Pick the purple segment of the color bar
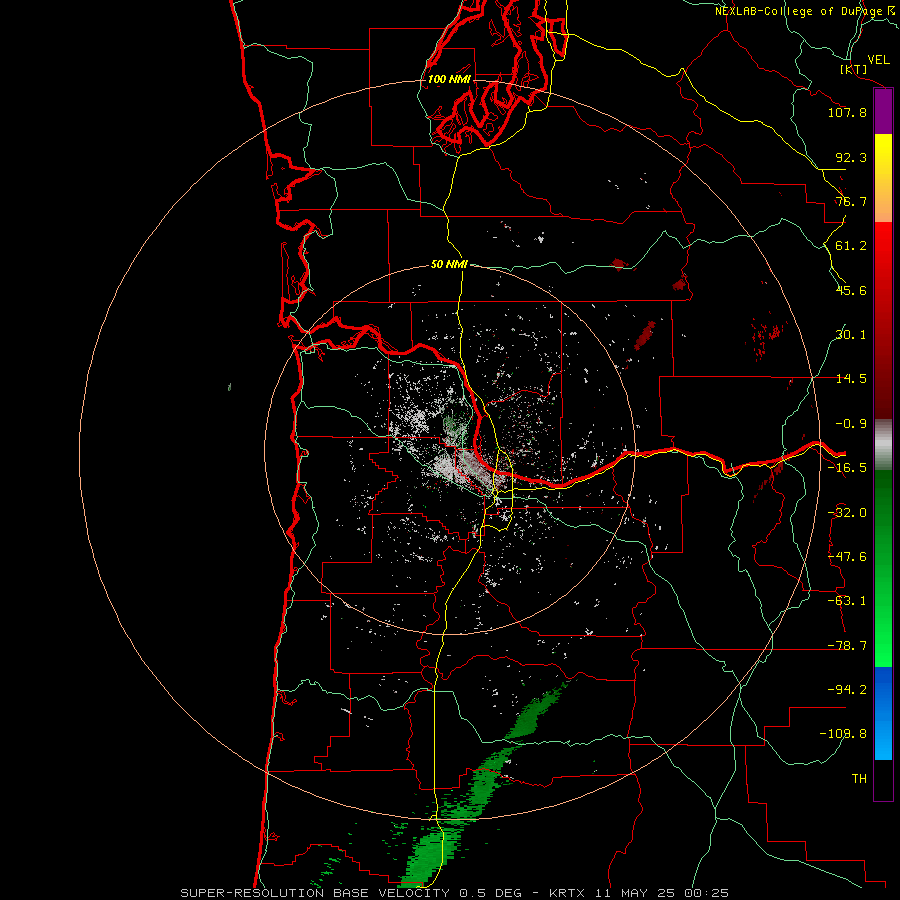Image resolution: width=900 pixels, height=900 pixels. (883, 111)
